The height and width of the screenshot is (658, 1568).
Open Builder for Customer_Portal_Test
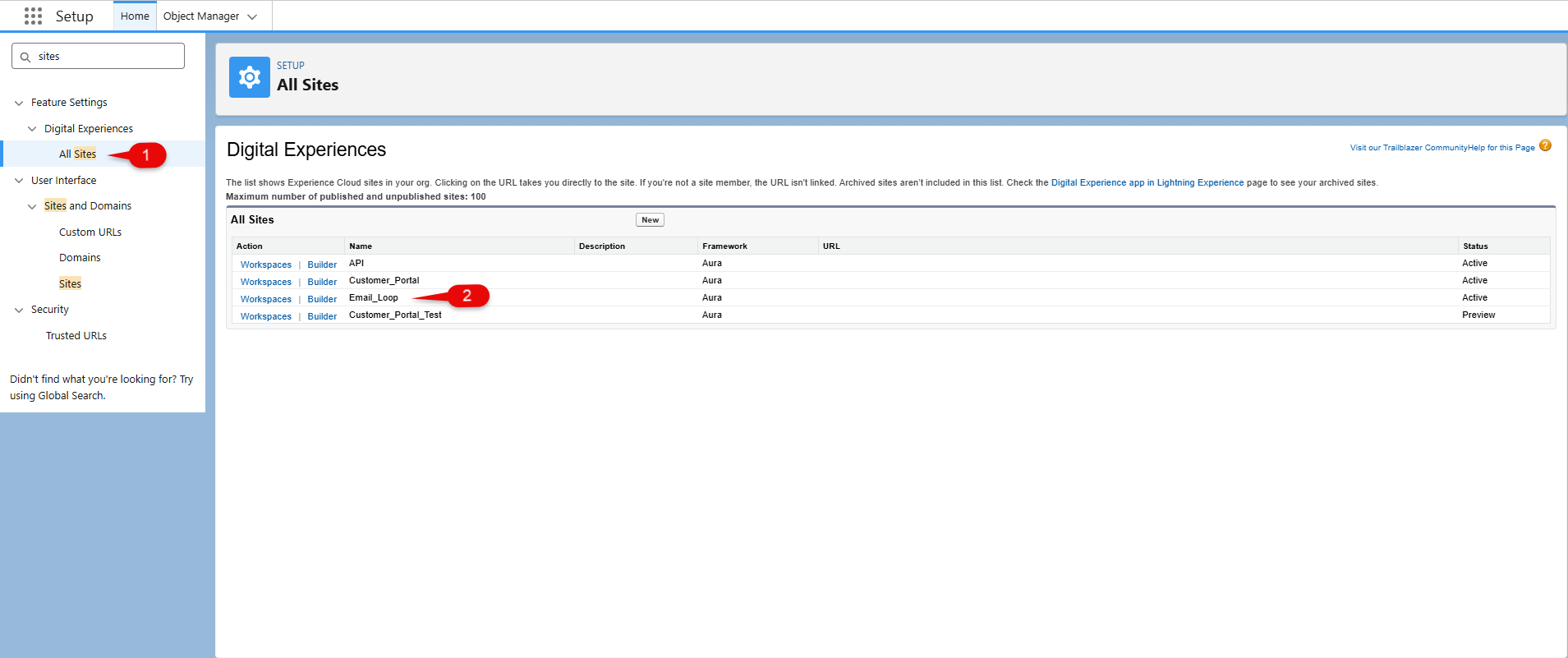tap(322, 316)
